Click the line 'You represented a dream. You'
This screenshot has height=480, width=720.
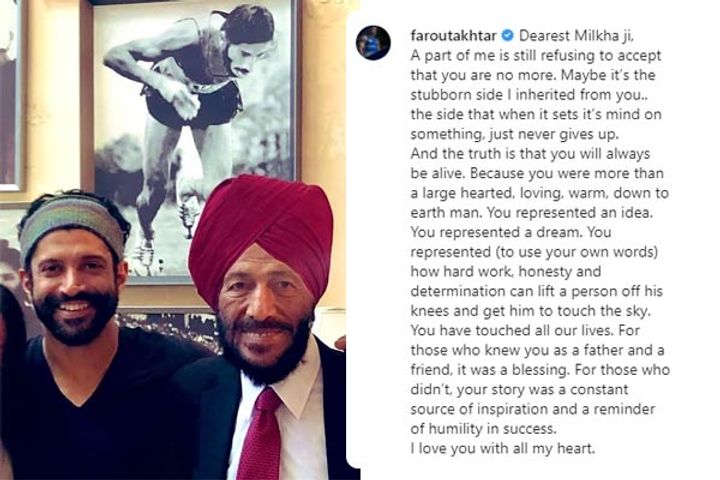point(511,232)
